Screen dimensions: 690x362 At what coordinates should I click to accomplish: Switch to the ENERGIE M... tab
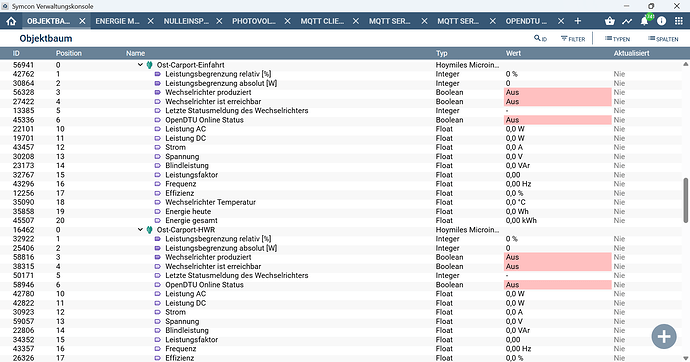pyautogui.click(x=117, y=21)
